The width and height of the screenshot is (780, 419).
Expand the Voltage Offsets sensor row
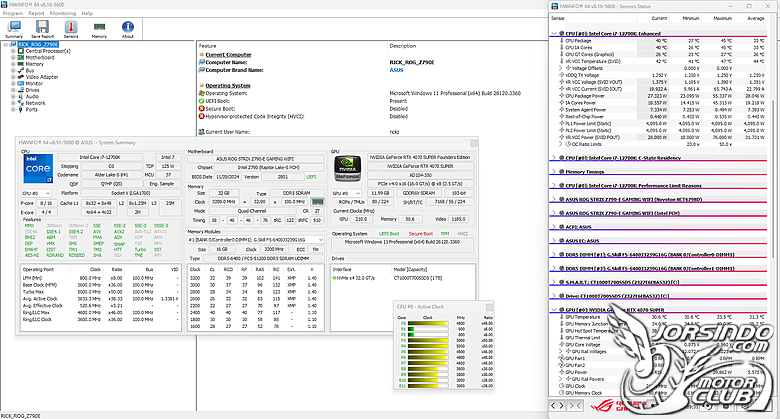coord(561,68)
